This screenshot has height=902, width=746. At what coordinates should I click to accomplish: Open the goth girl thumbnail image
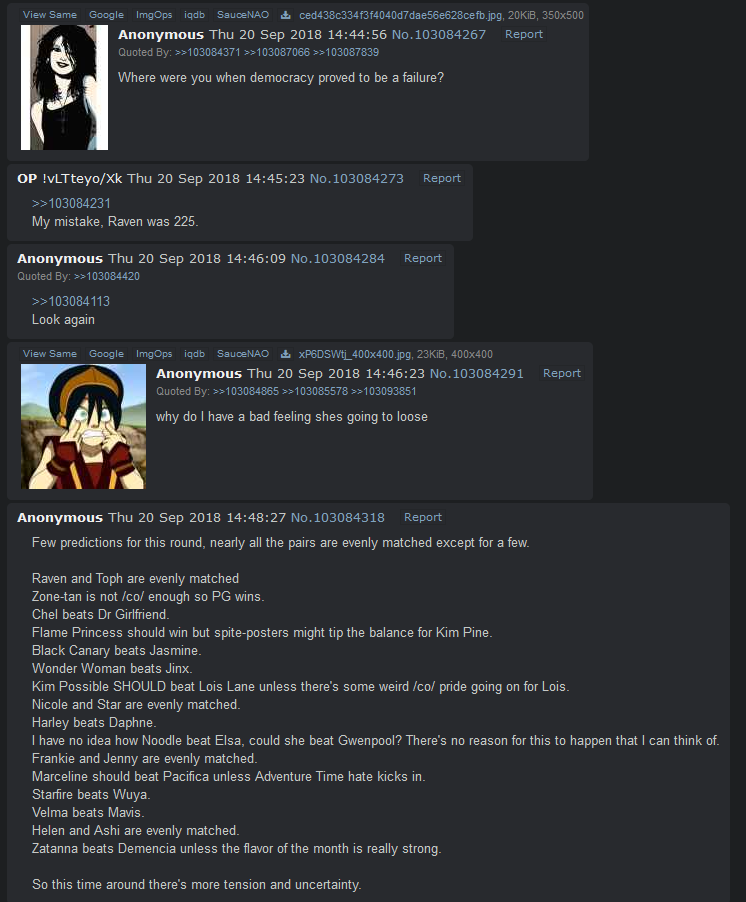64,87
